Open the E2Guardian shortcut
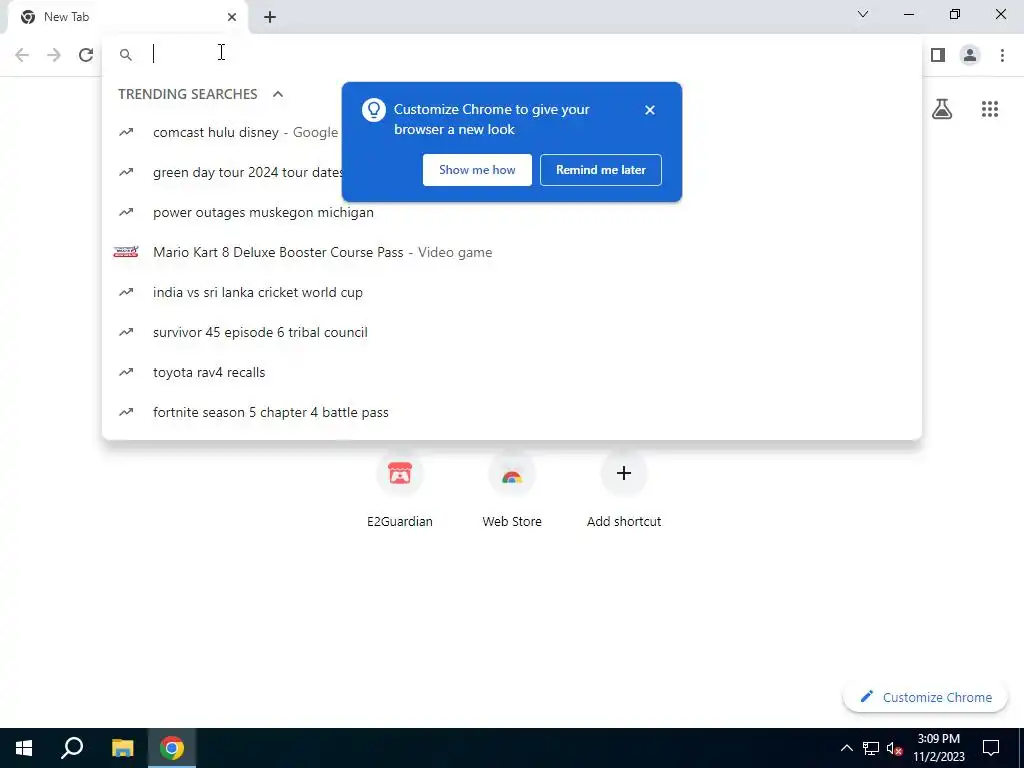This screenshot has height=768, width=1024. pos(400,489)
